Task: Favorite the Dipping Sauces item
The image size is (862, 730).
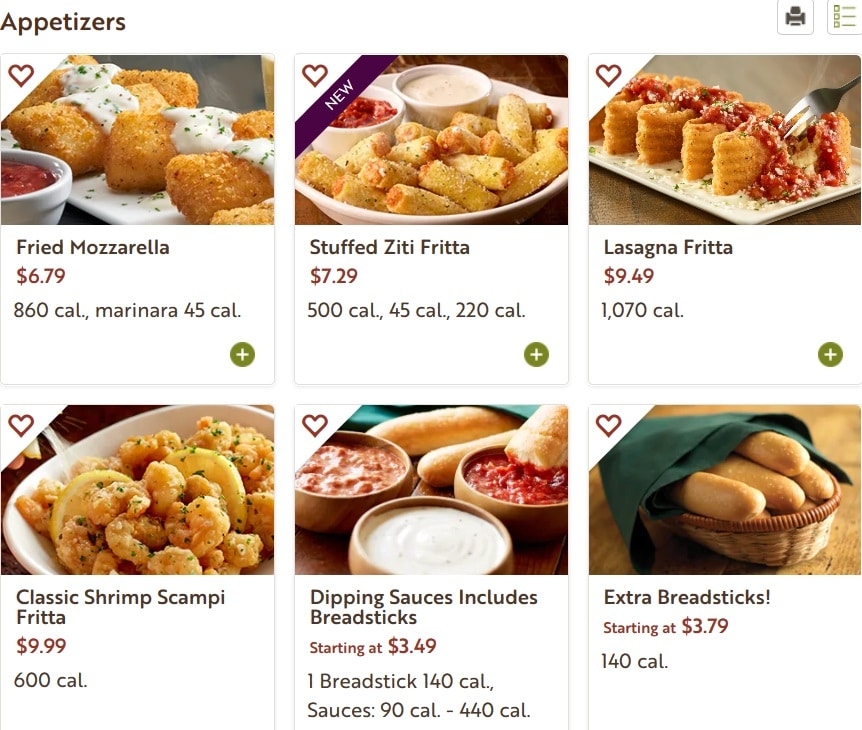Action: [x=315, y=425]
